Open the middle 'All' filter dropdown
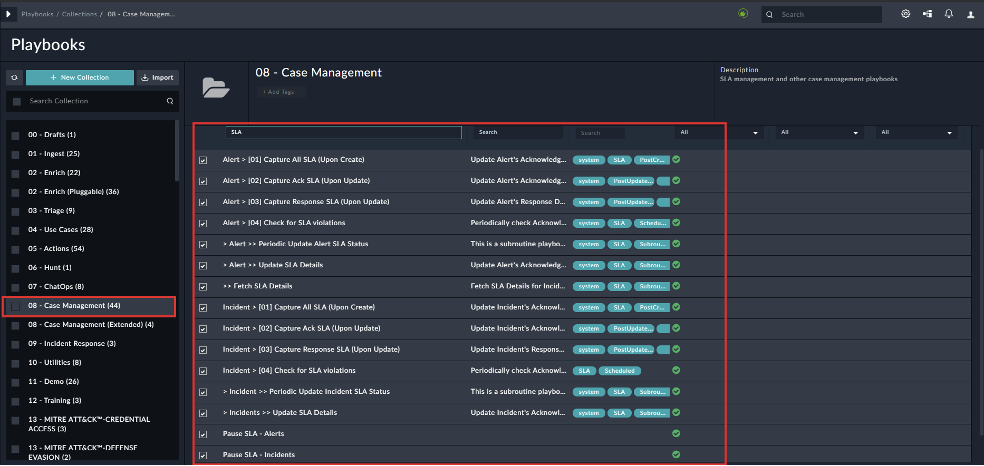This screenshot has height=466, width=984. (x=818, y=132)
